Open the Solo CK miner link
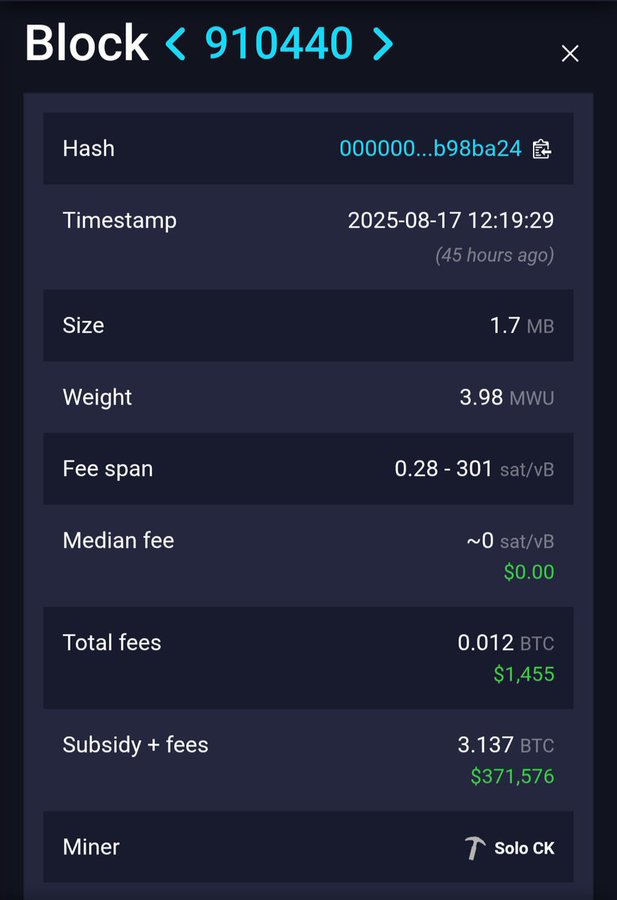Screen dimensions: 617x900 coord(524,848)
